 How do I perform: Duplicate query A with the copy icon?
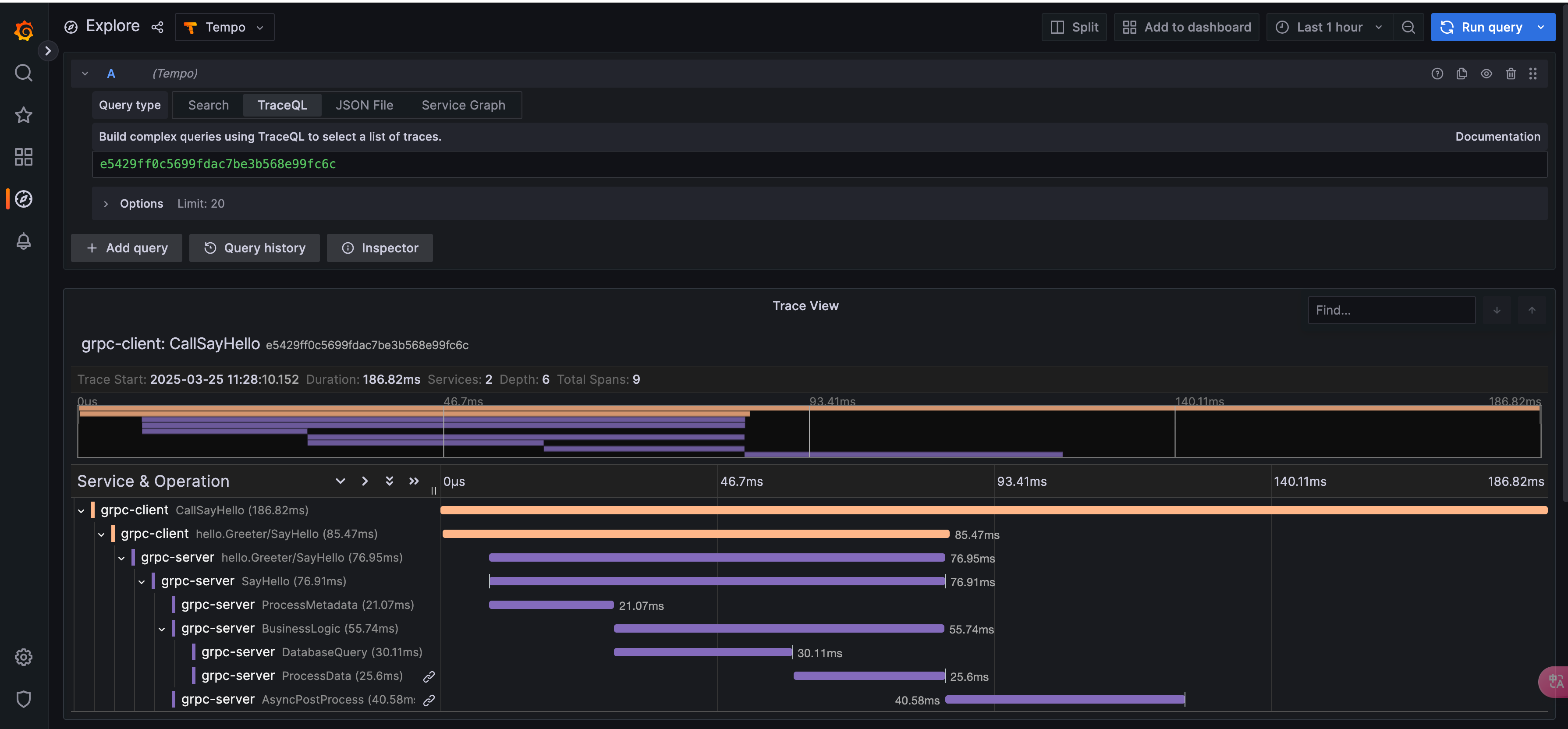click(x=1462, y=74)
